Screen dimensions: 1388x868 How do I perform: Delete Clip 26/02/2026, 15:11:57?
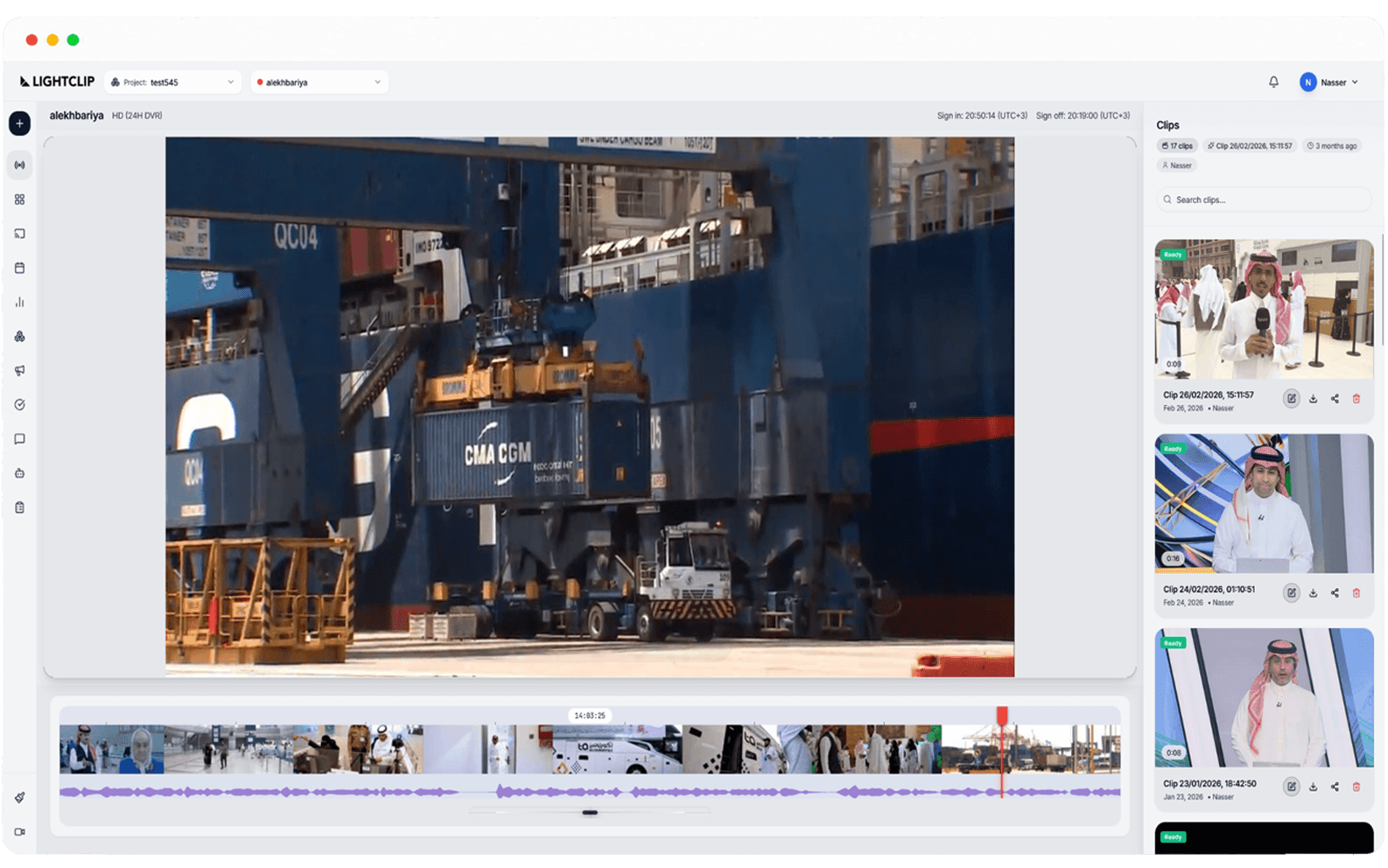click(x=1356, y=399)
